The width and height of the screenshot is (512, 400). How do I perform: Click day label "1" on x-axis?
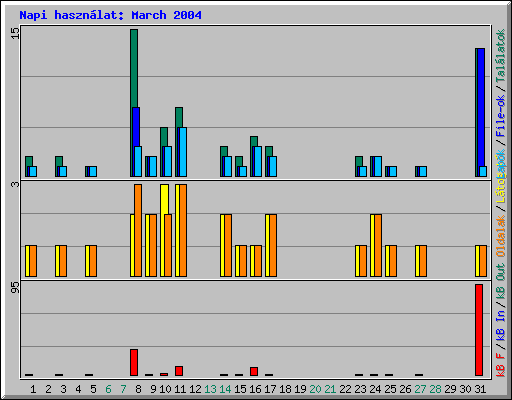[33, 389]
